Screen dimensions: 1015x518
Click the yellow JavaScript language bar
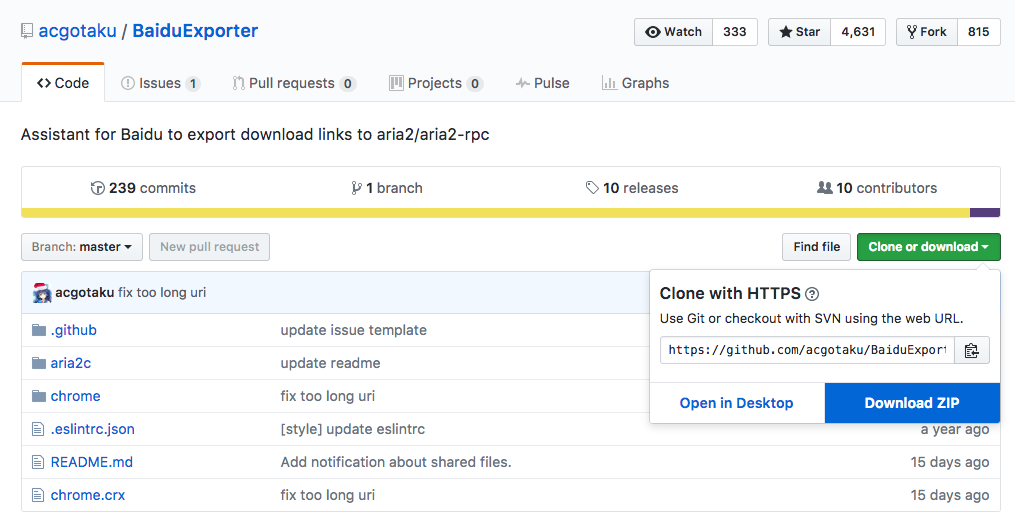point(496,212)
